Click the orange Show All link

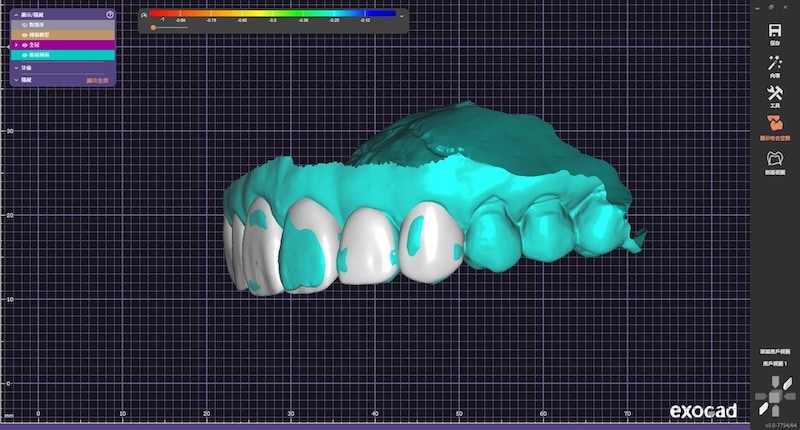[x=100, y=79]
